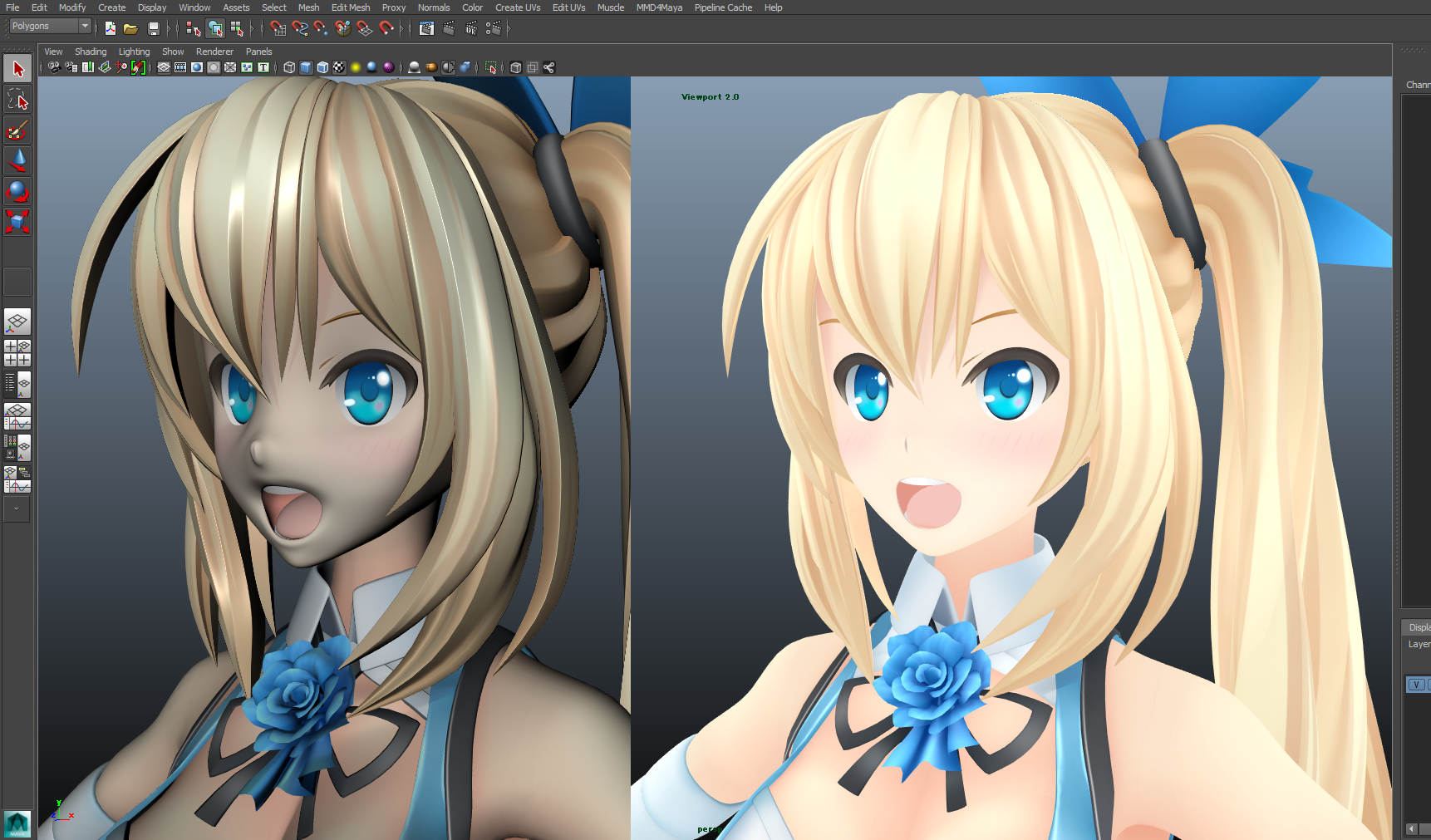Select the Lasso selection tool
This screenshot has width=1431, height=840.
click(x=17, y=100)
